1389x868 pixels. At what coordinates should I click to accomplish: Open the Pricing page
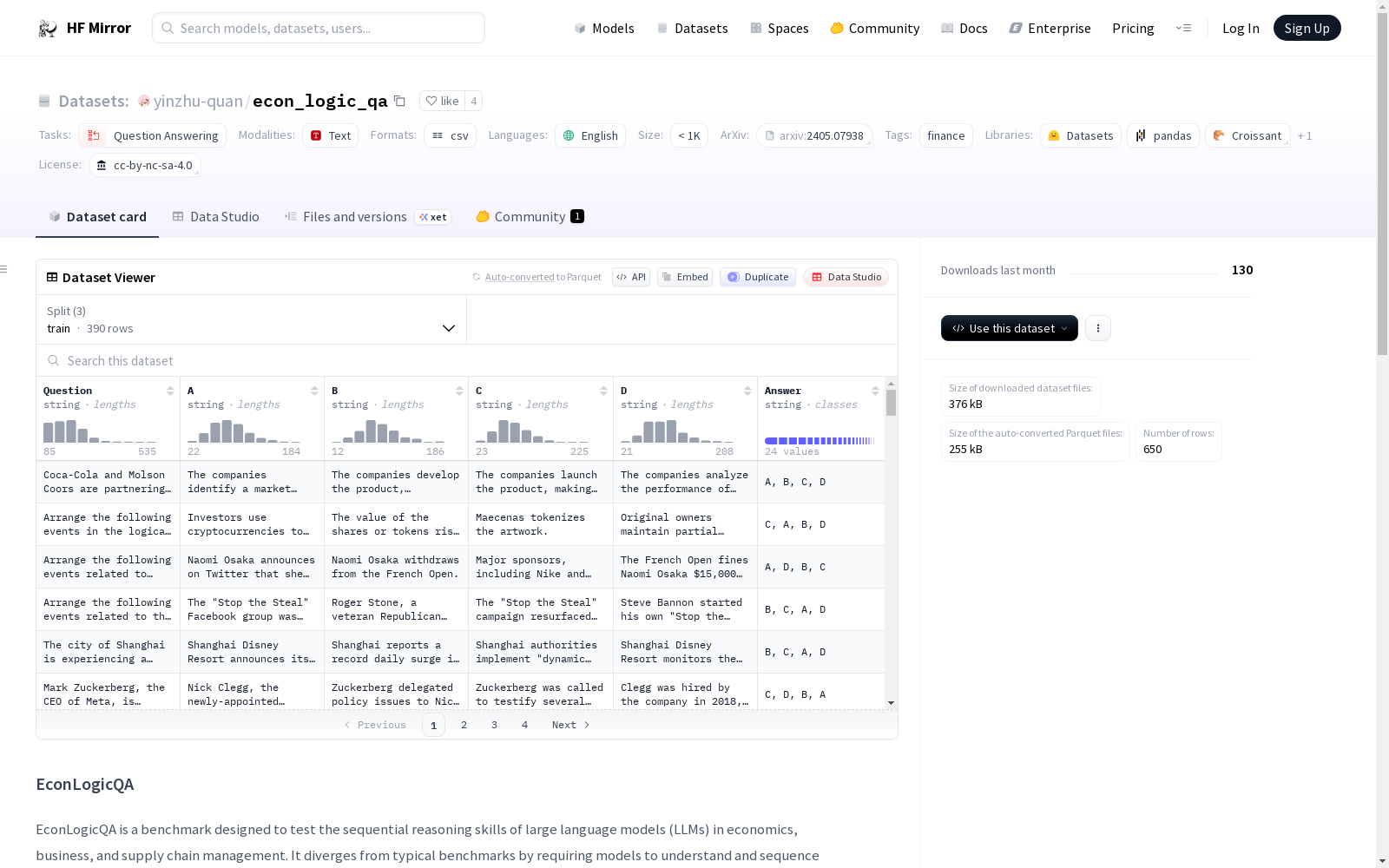click(1133, 28)
